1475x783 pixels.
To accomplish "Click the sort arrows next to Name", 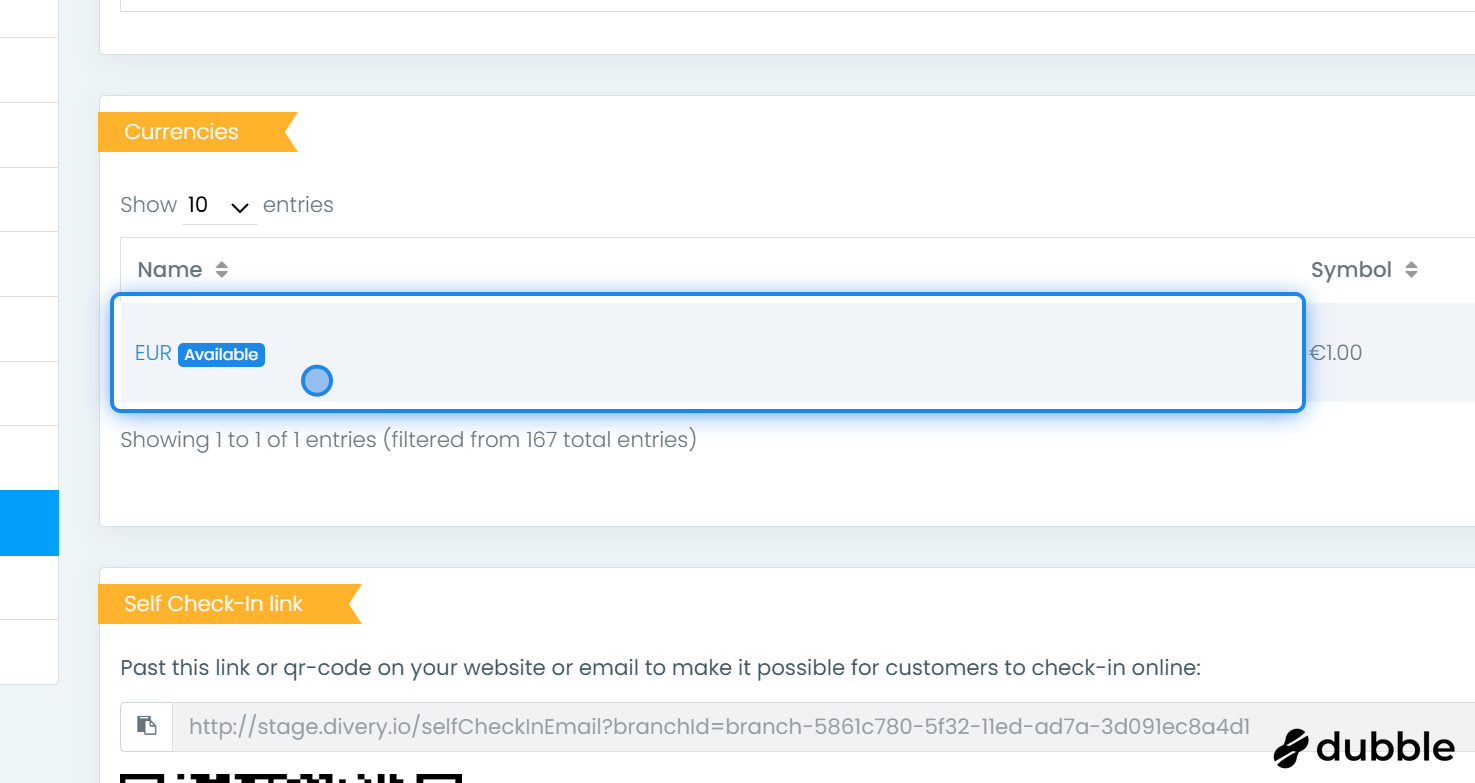I will 222,270.
